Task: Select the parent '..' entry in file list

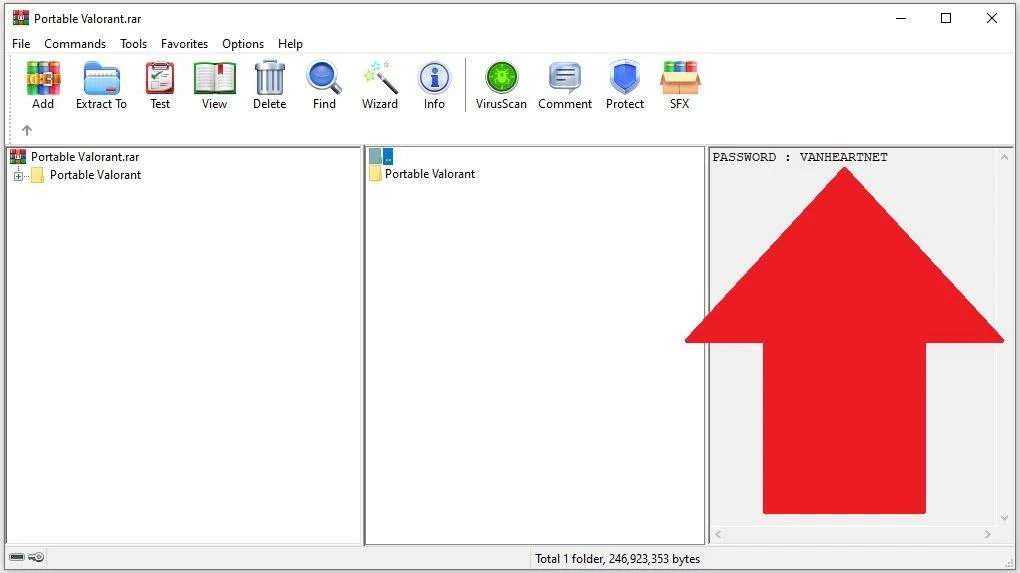Action: pos(381,156)
